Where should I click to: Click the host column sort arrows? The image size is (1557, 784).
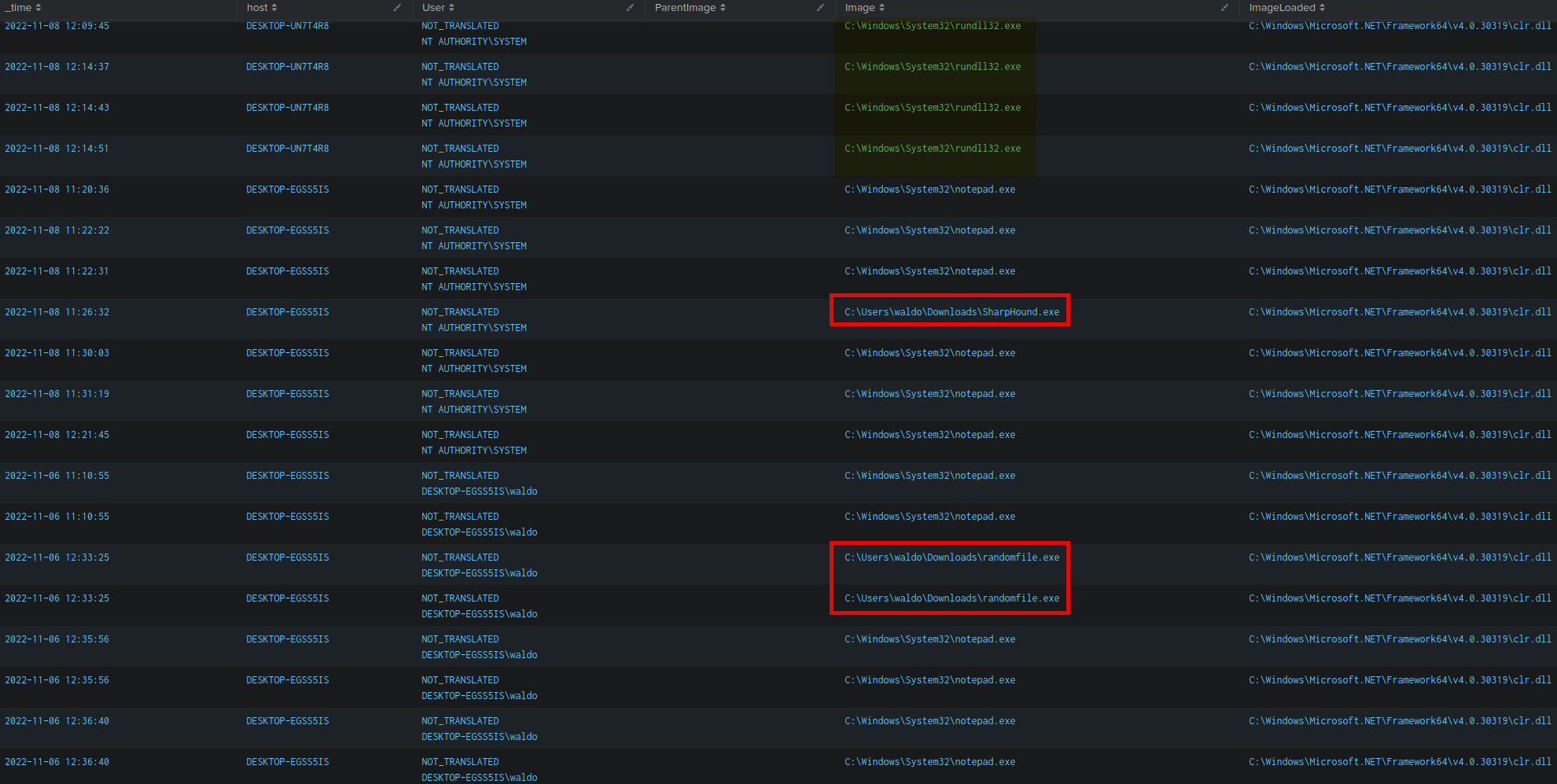[274, 8]
